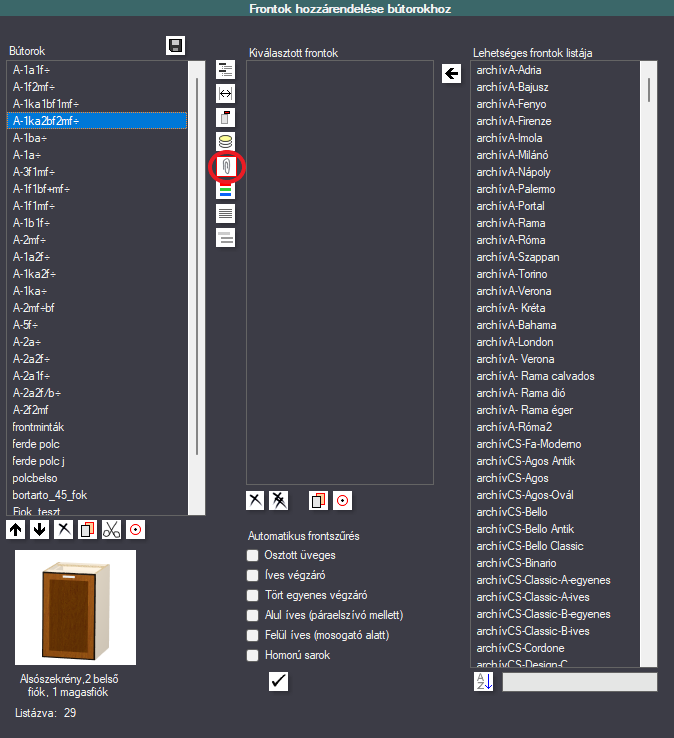Confirm filtering with the checkmark button
This screenshot has width=674, height=738.
[279, 681]
